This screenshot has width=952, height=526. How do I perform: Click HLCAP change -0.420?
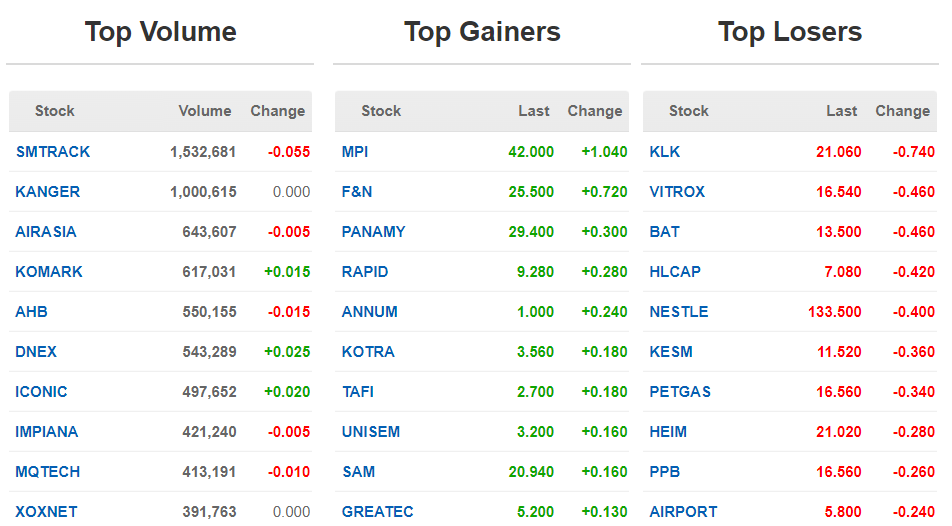click(914, 272)
